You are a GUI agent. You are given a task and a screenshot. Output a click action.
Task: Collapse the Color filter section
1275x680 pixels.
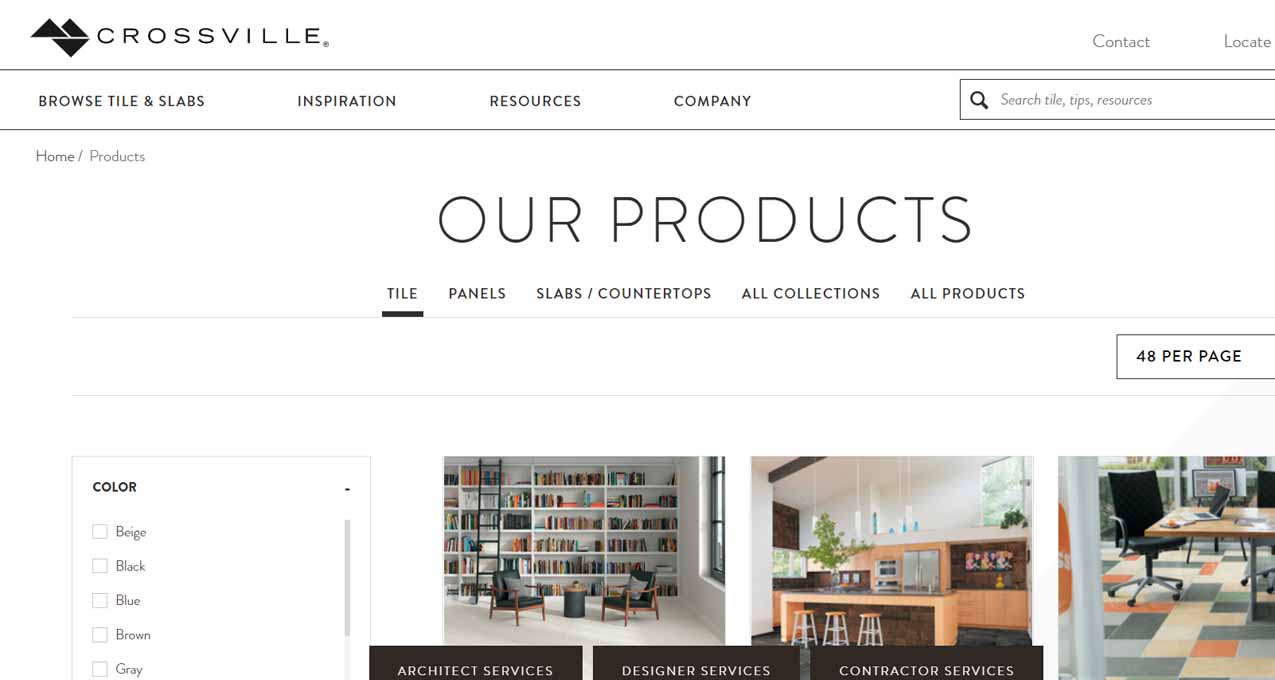click(x=347, y=488)
